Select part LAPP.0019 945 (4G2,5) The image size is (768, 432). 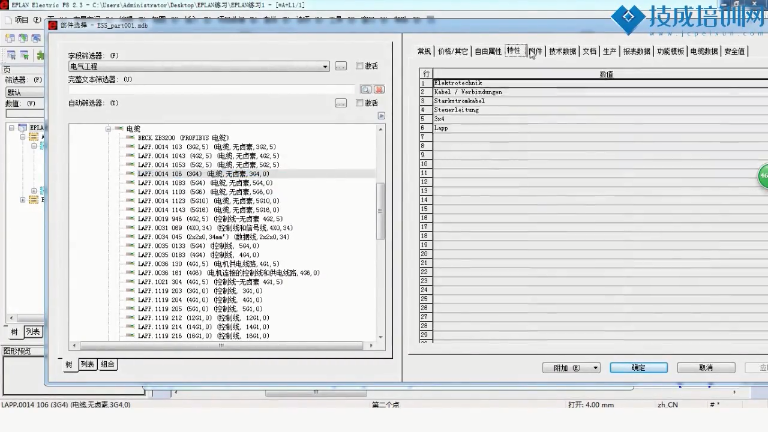[x=210, y=219]
